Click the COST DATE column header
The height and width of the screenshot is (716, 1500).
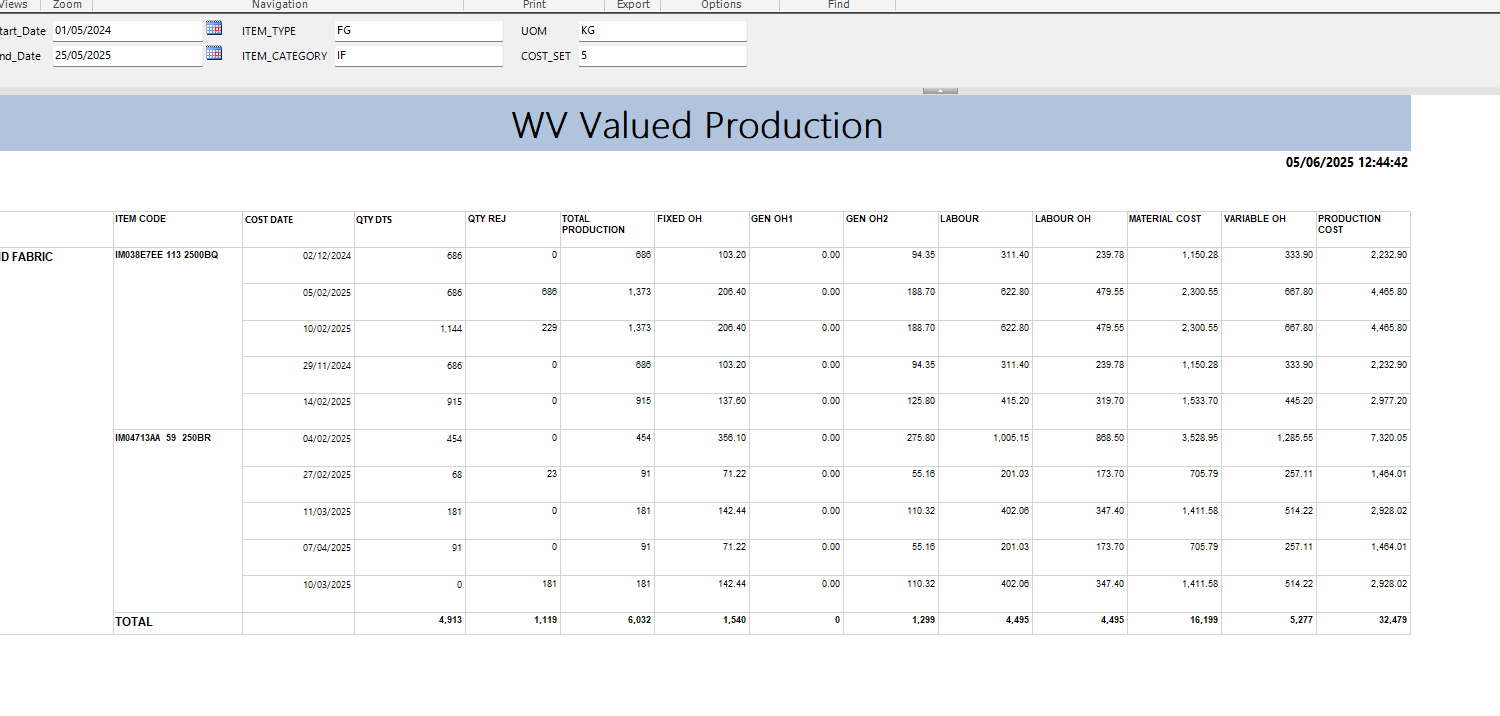[x=269, y=220]
